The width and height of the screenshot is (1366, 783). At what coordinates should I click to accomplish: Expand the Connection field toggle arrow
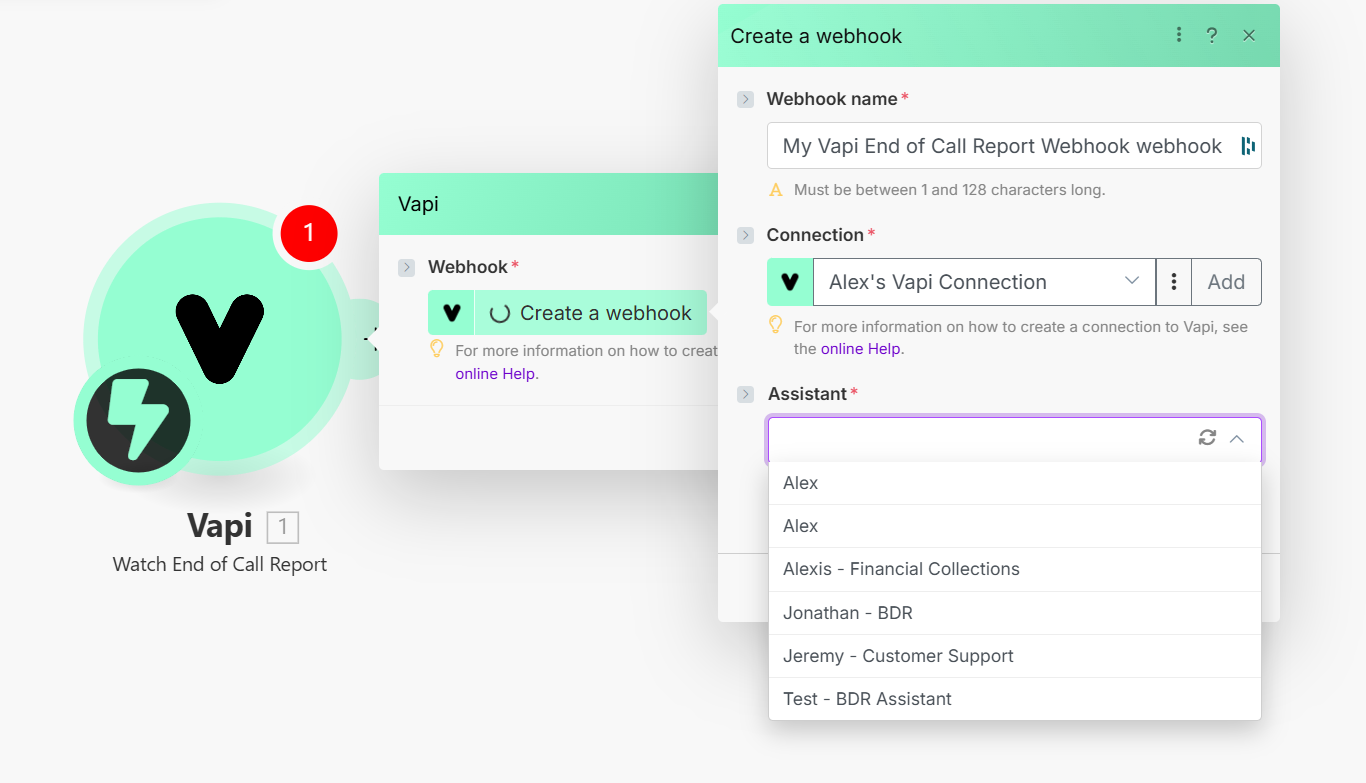coord(745,235)
